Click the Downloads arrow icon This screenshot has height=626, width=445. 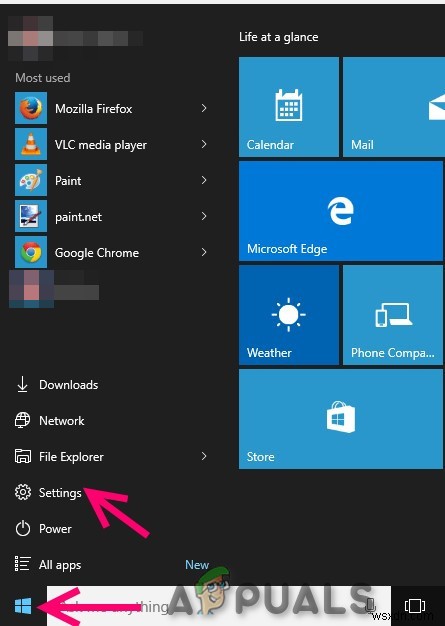click(x=22, y=384)
